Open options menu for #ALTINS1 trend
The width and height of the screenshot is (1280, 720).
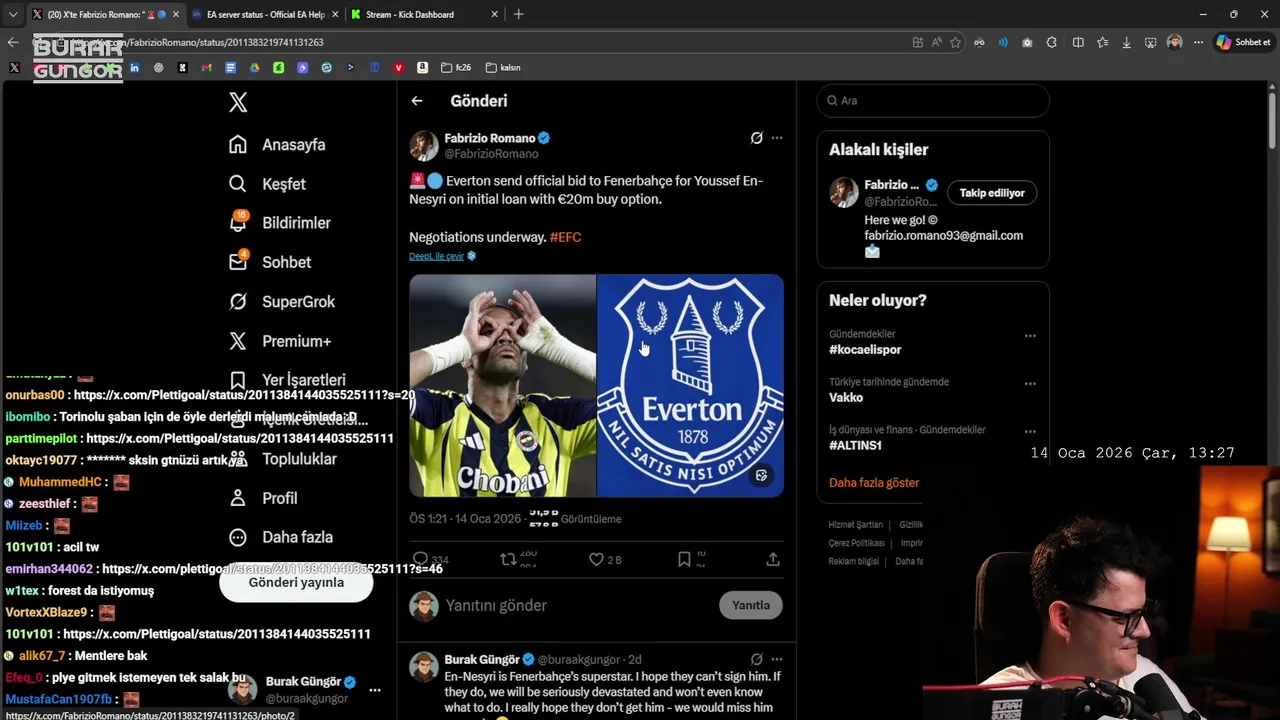(1030, 432)
